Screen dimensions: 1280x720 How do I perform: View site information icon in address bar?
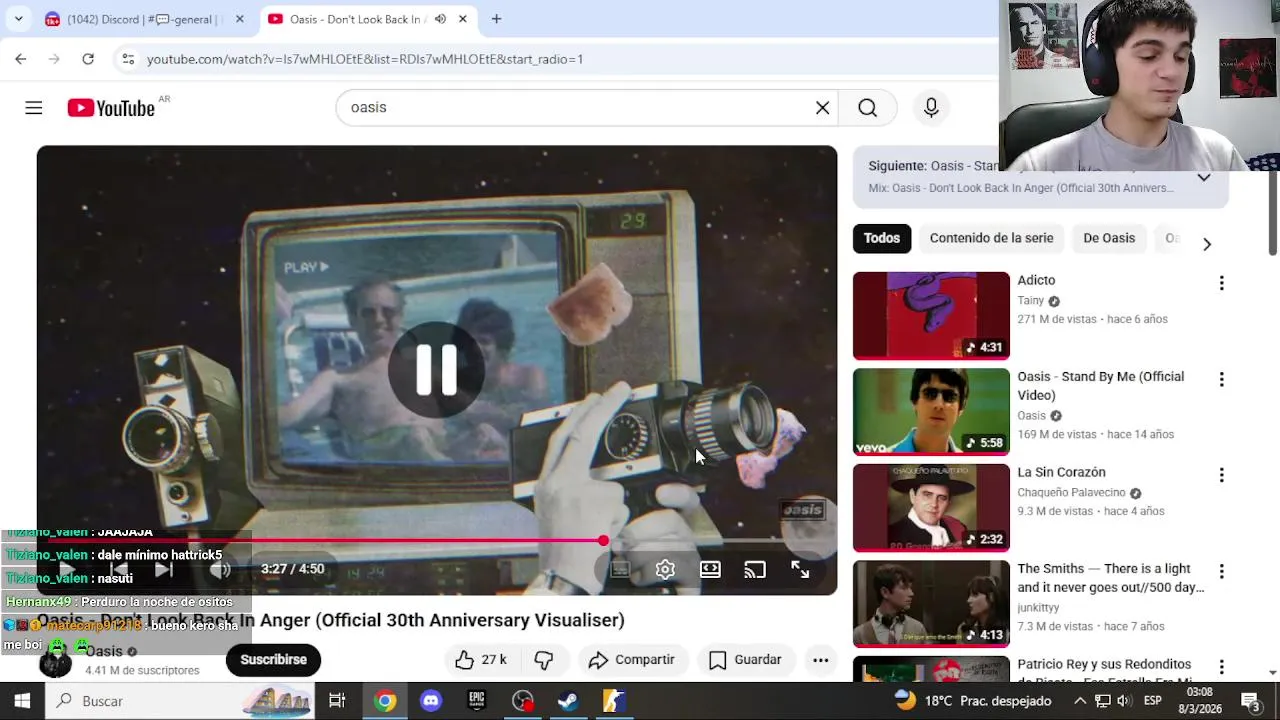tap(128, 59)
